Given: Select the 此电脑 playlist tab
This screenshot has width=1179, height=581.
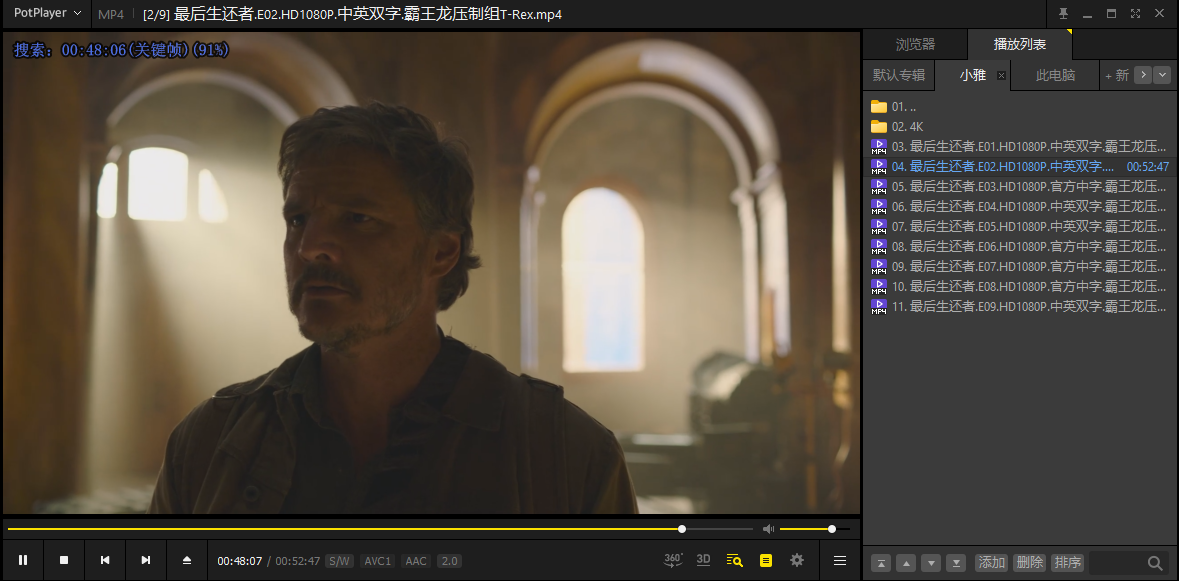Looking at the screenshot, I should point(1055,75).
